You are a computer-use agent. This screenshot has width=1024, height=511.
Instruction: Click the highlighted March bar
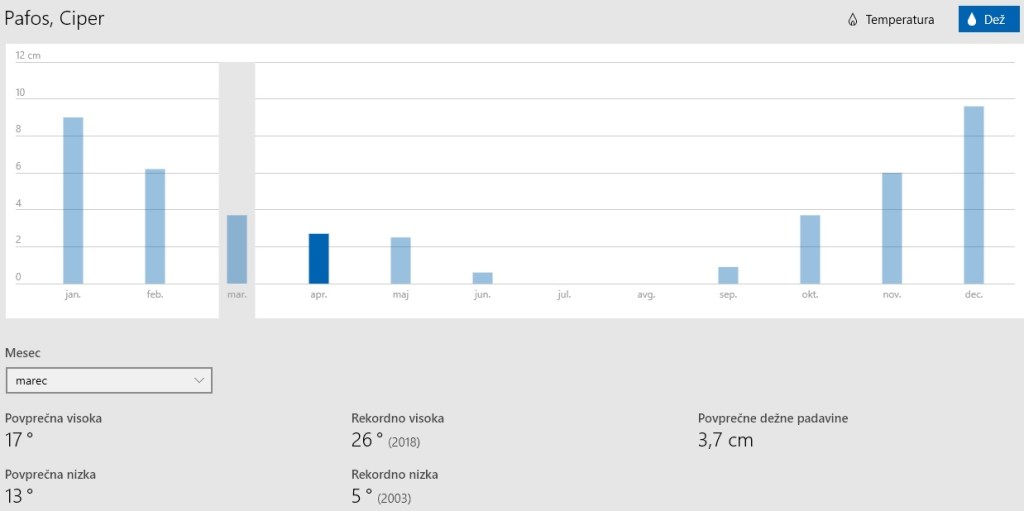[237, 249]
